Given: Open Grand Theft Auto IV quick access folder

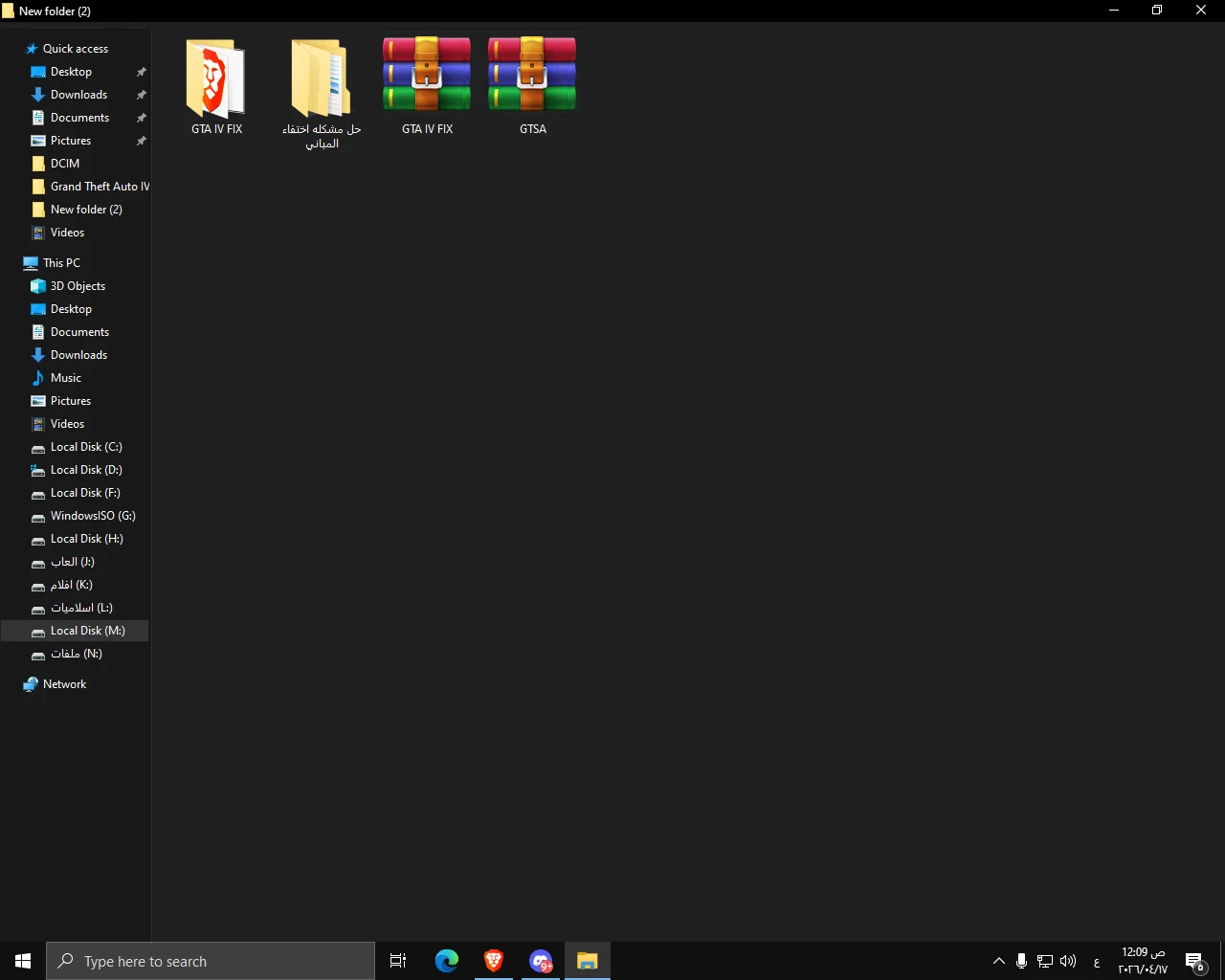Looking at the screenshot, I should [100, 187].
